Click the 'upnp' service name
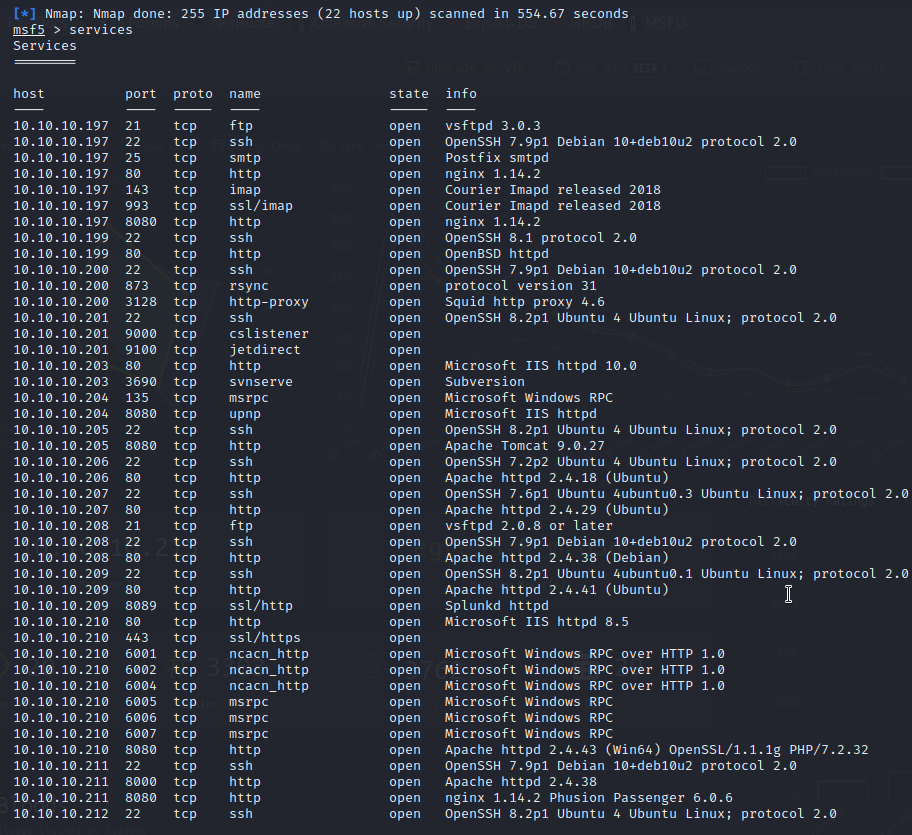 pyautogui.click(x=245, y=414)
